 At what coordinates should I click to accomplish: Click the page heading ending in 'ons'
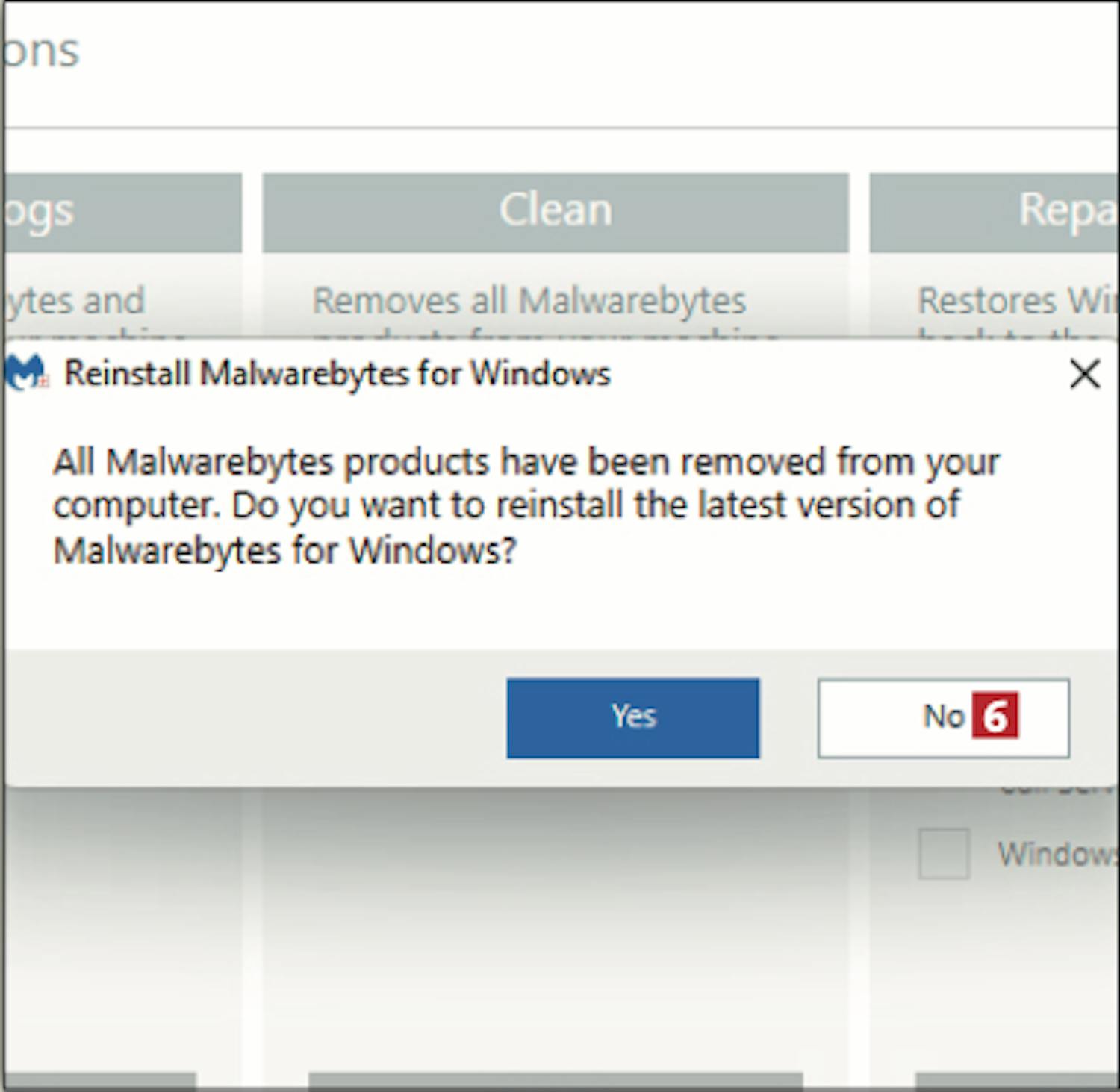click(42, 51)
